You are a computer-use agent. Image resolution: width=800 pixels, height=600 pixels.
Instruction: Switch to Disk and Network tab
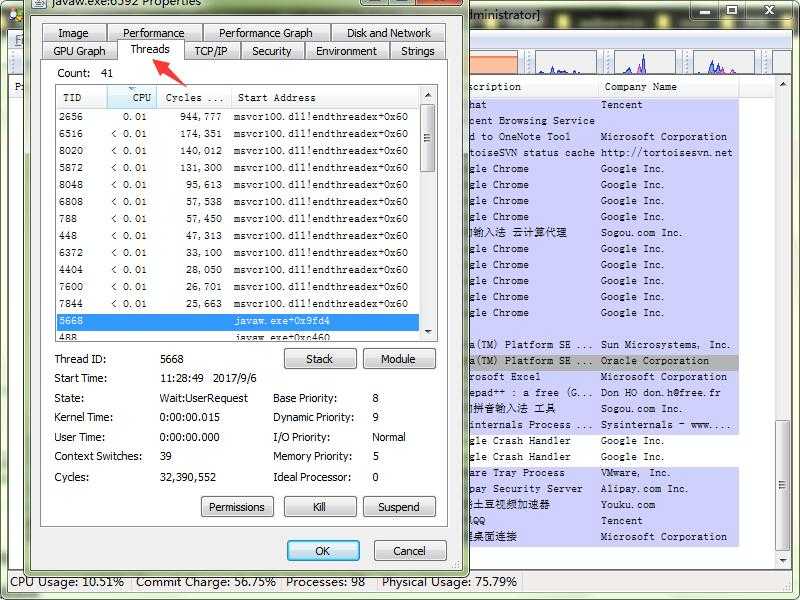pyautogui.click(x=388, y=33)
